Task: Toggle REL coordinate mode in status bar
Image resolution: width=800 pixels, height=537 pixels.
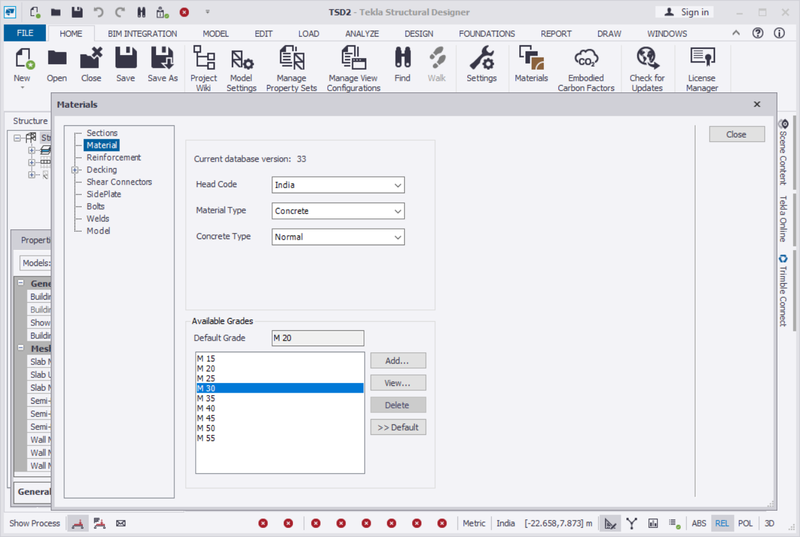Action: (722, 523)
